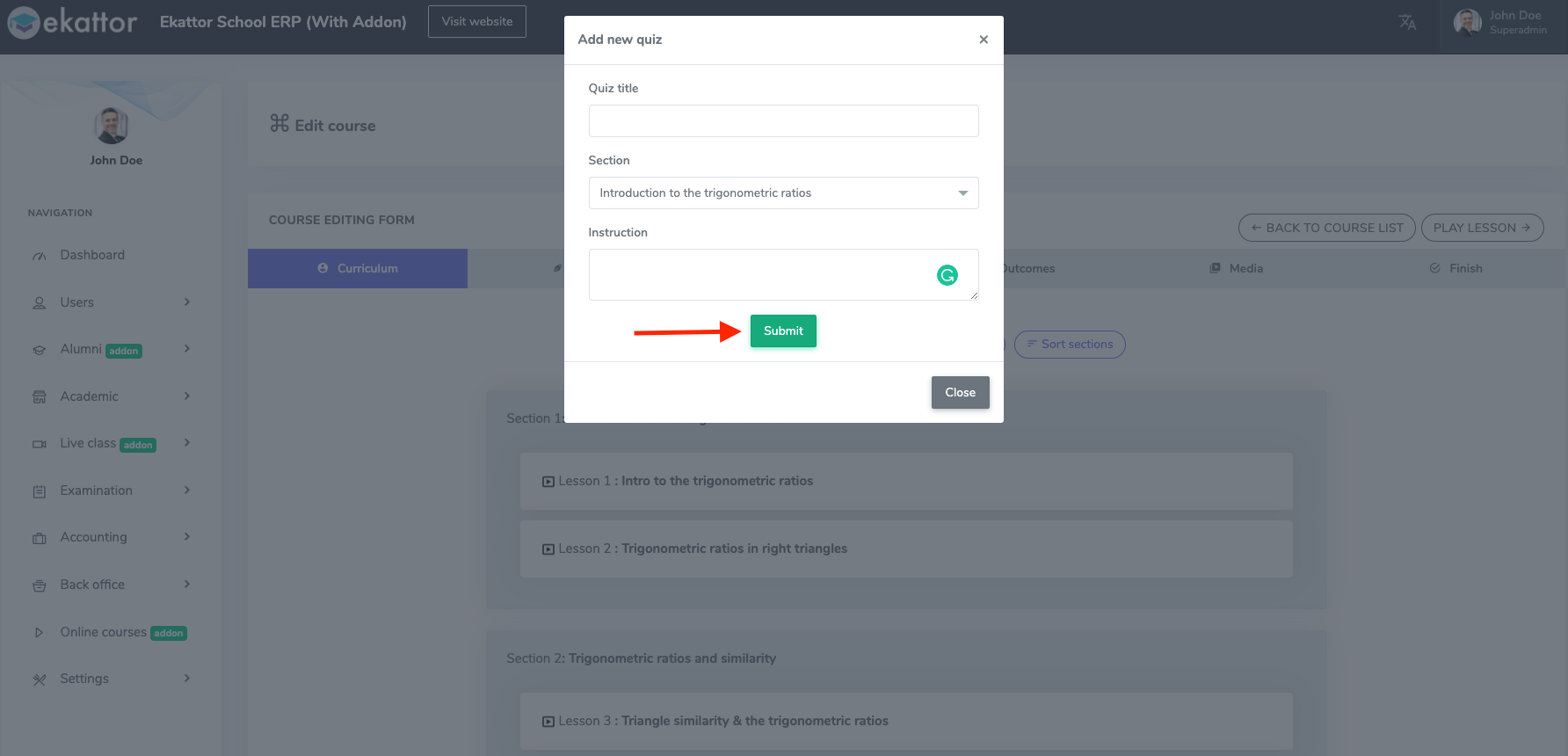Expand the Alumni menu chevron
The width and height of the screenshot is (1568, 756).
(x=187, y=348)
